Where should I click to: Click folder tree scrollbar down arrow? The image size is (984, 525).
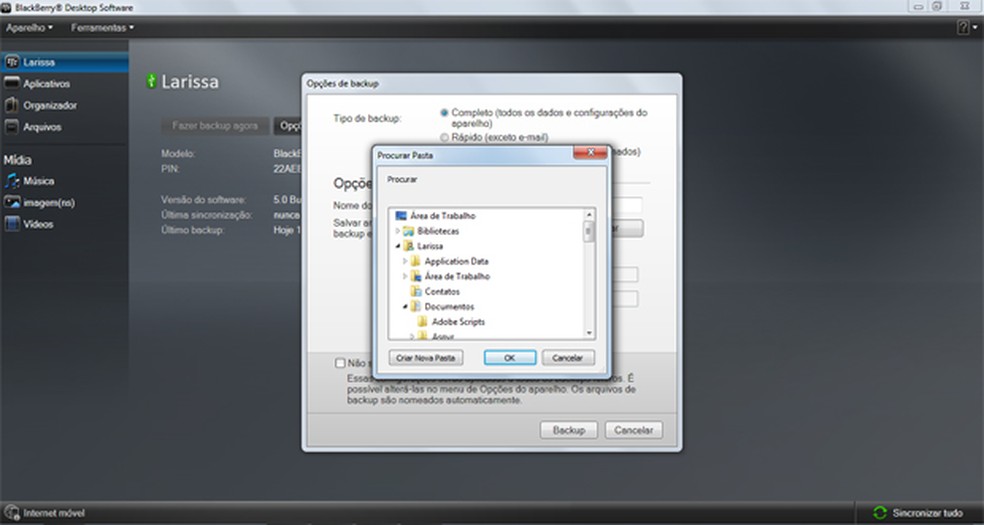589,333
